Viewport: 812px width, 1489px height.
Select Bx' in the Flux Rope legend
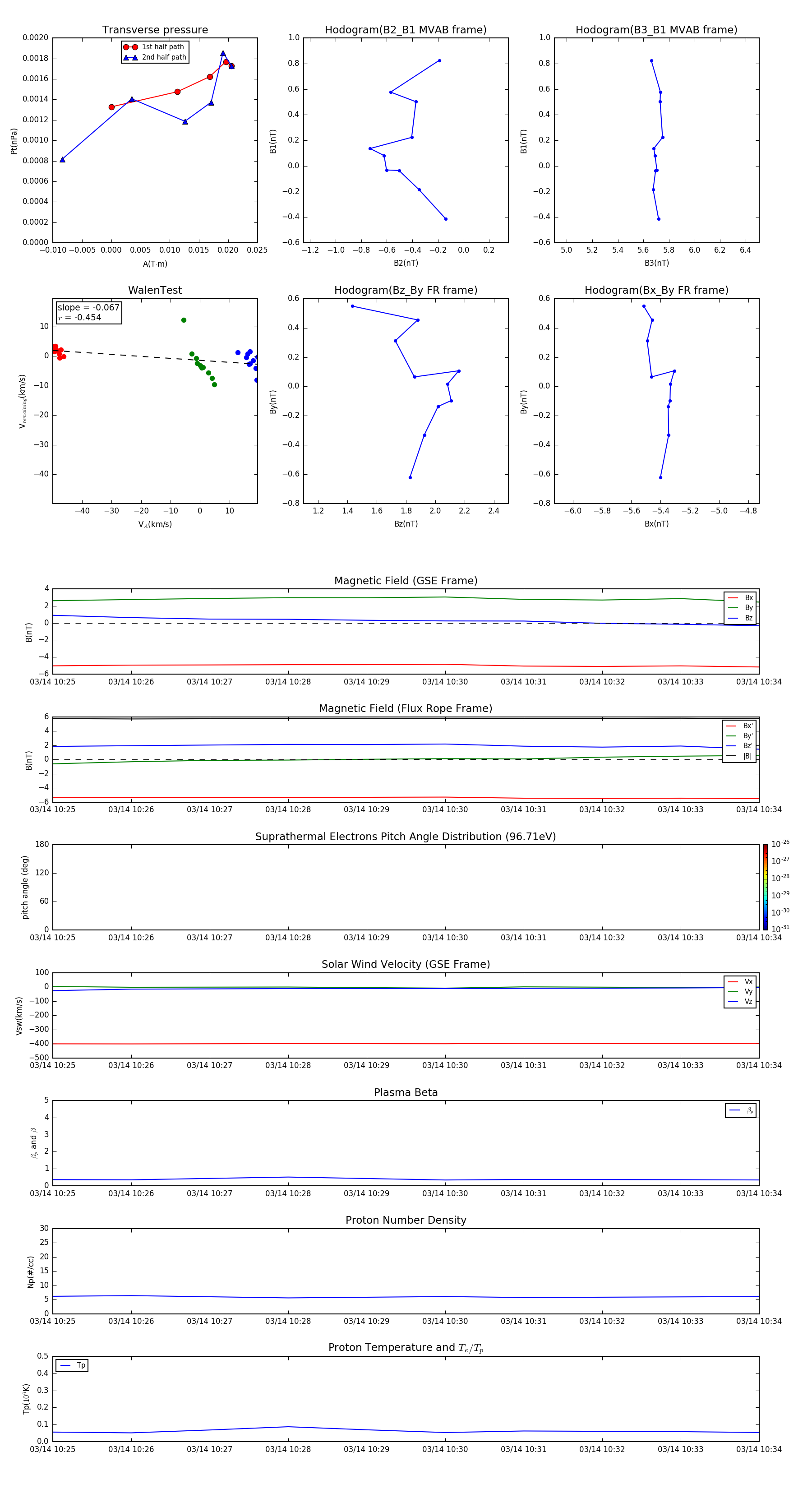click(739, 726)
